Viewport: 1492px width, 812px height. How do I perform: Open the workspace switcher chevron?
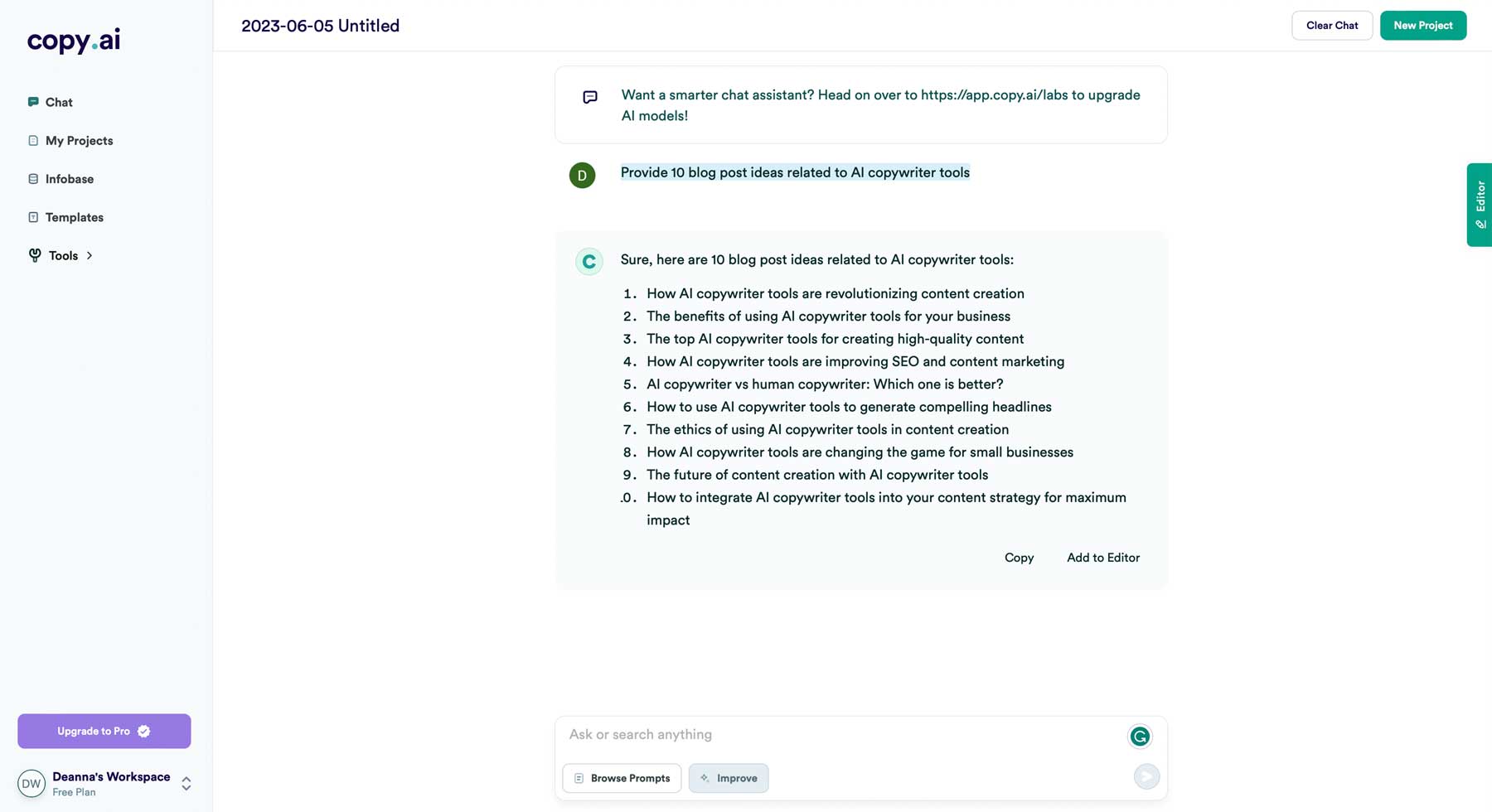click(186, 783)
